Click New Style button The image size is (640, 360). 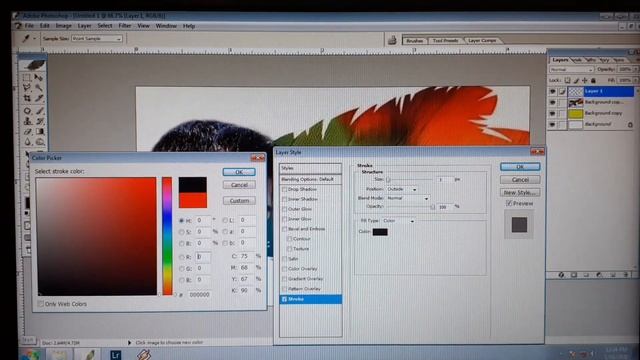[520, 192]
